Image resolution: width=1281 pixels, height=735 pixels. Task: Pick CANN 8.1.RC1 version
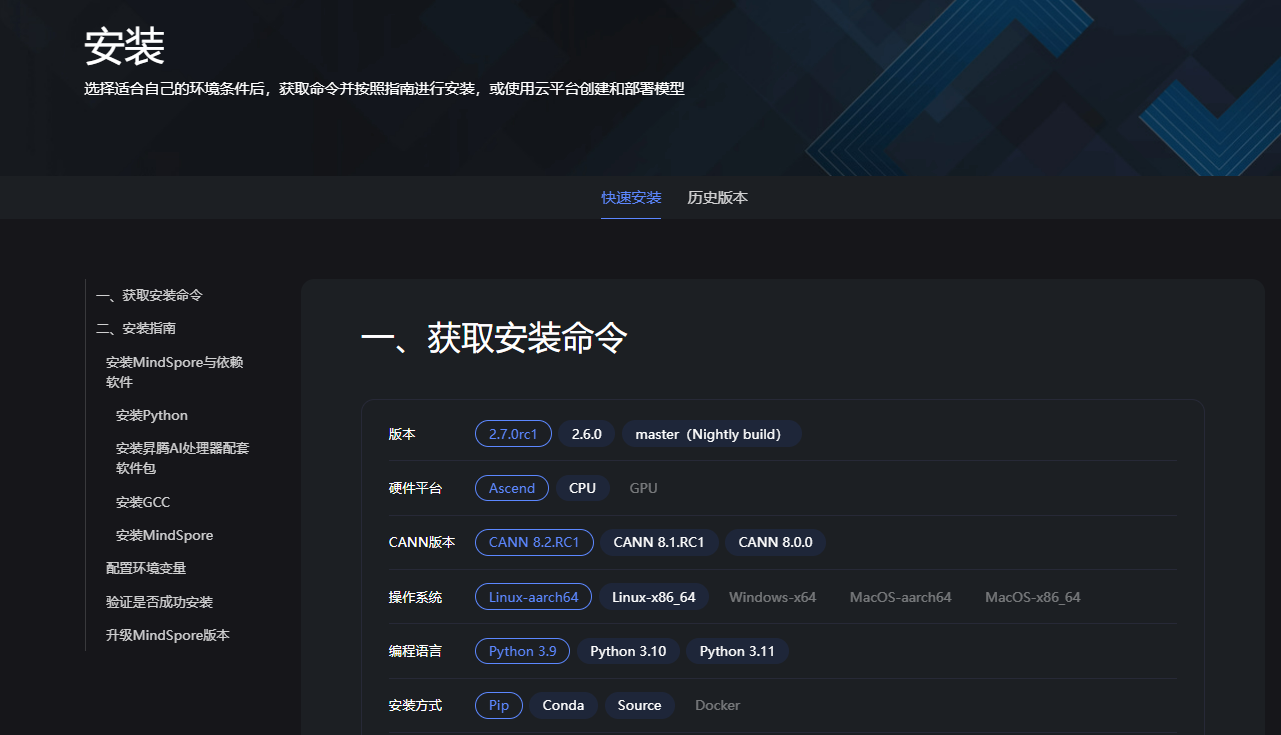[x=658, y=542]
